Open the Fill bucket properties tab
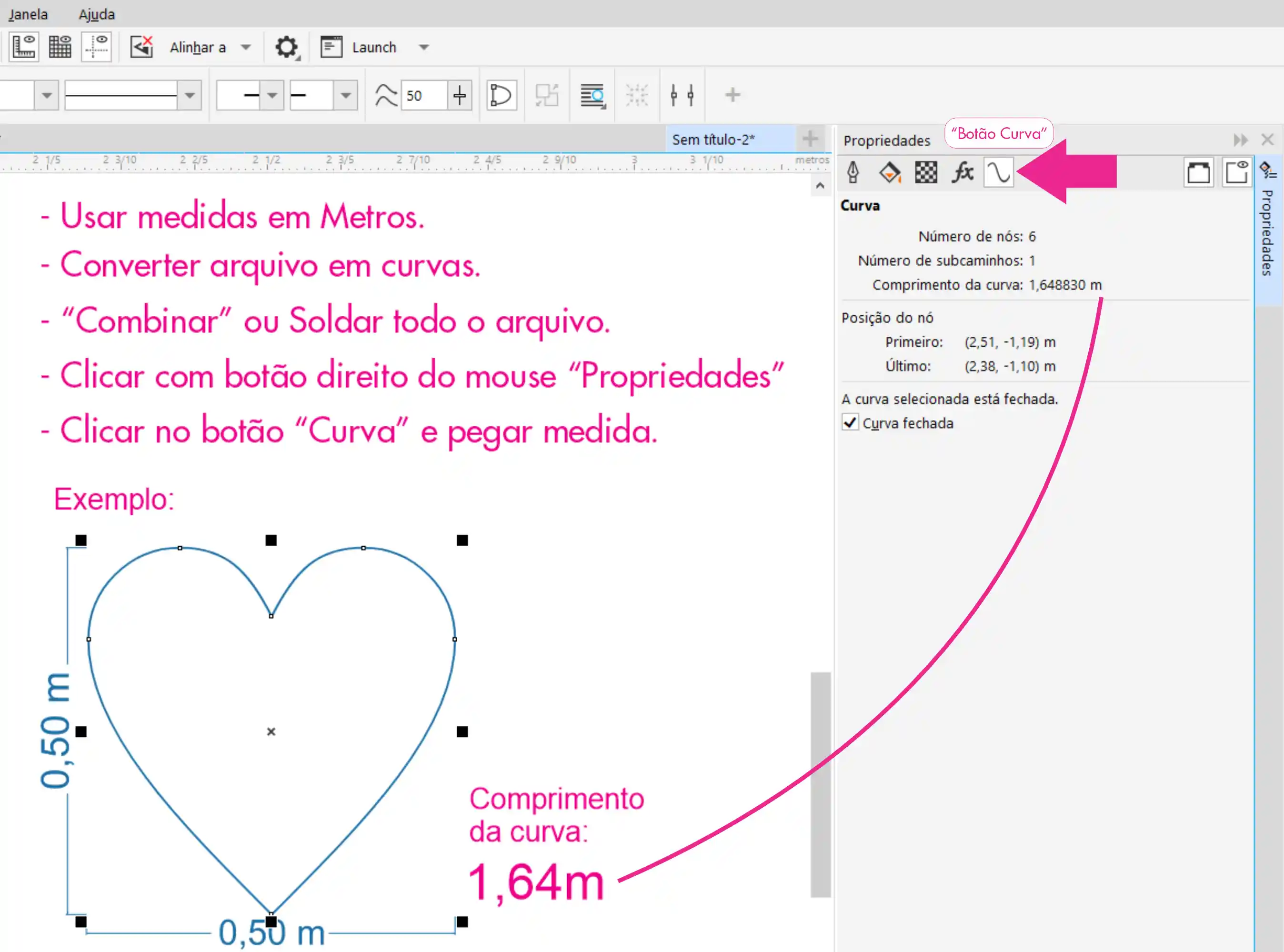1284x952 pixels. 890,172
